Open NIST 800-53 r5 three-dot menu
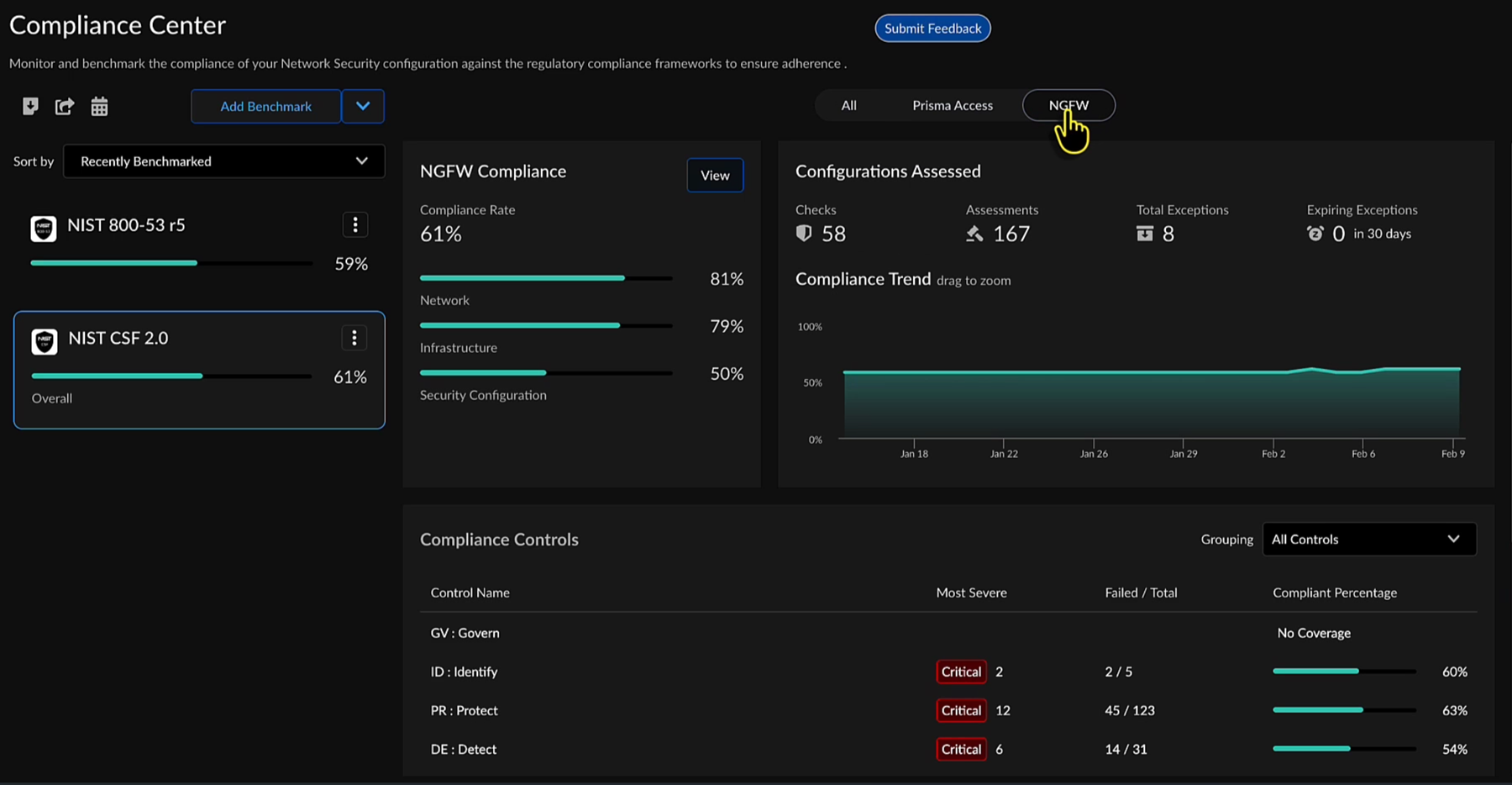Screen dimensions: 1512x785 pyautogui.click(x=355, y=225)
